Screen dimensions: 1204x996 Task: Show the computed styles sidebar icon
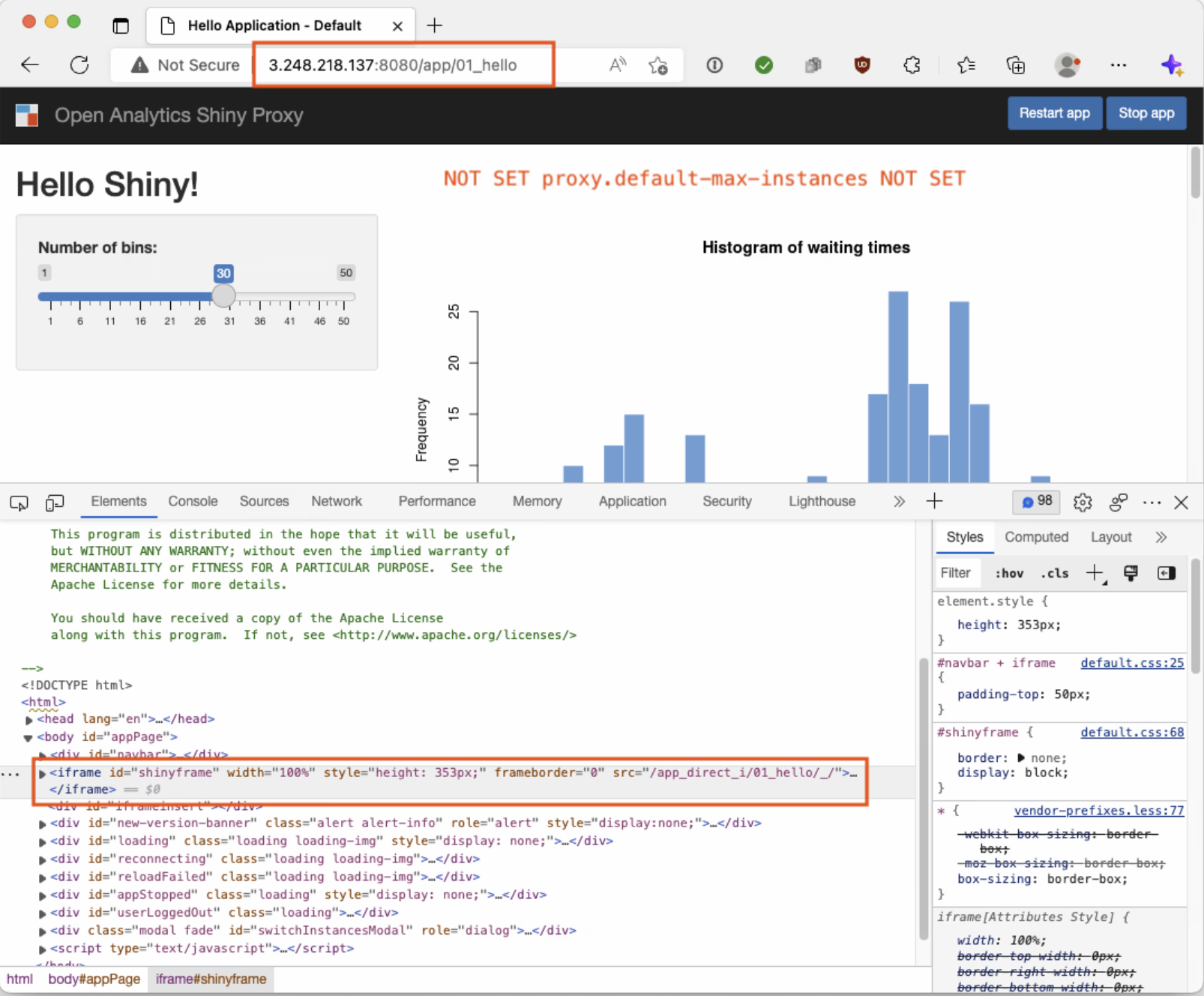1167,573
